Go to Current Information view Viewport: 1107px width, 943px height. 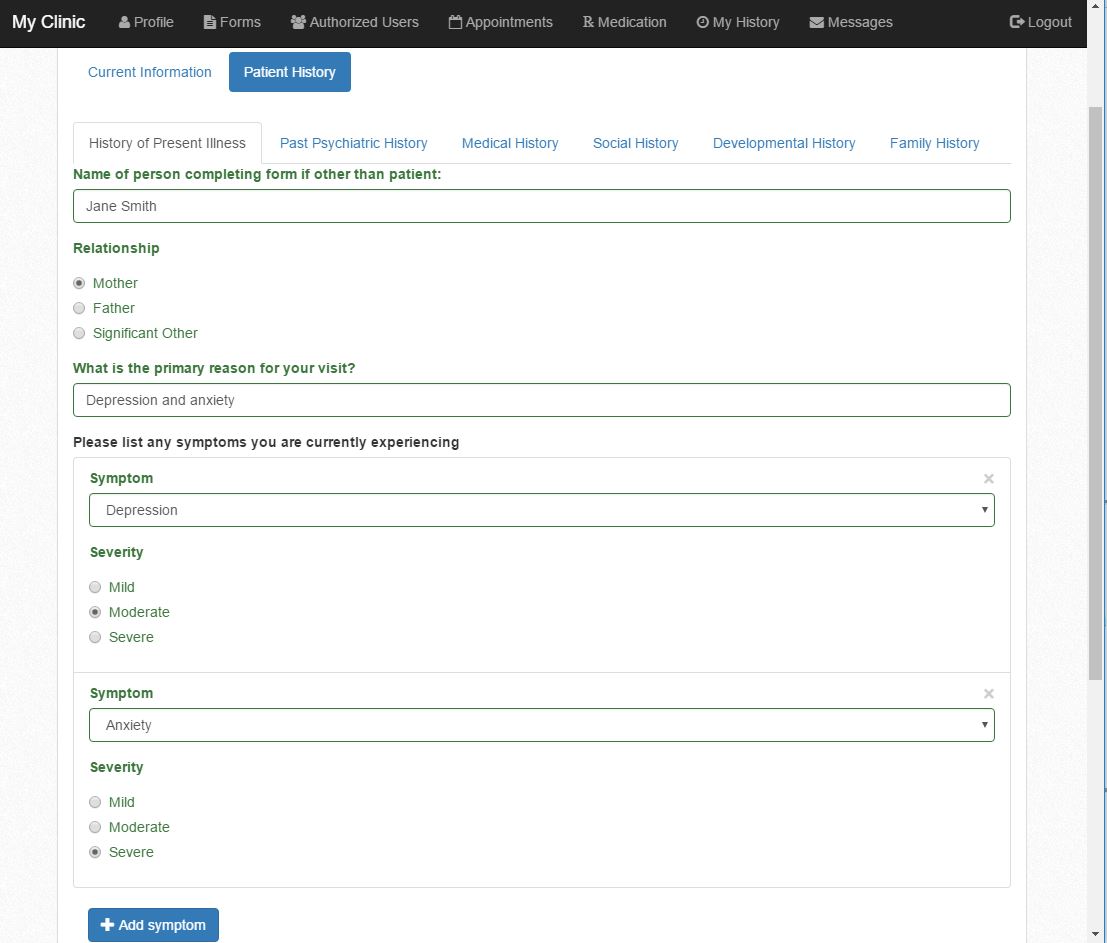click(x=149, y=72)
